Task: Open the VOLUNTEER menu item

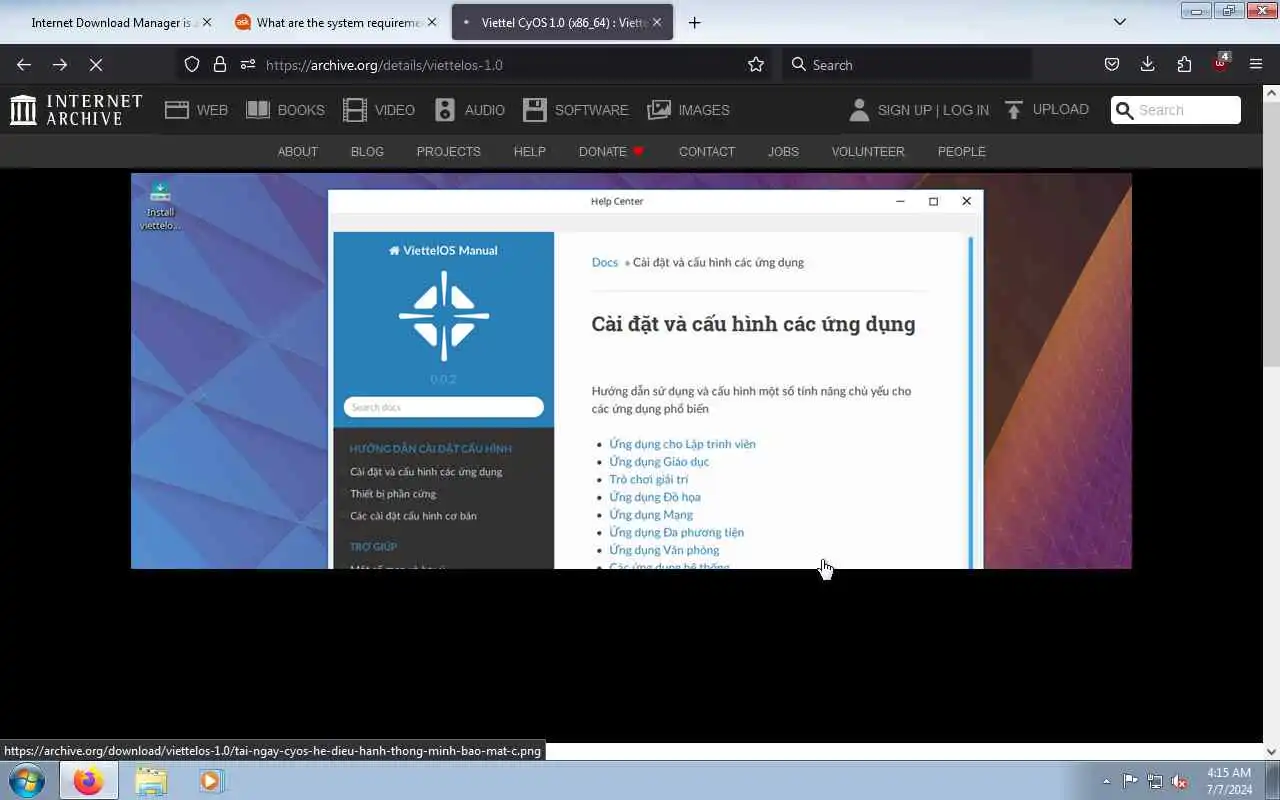Action: click(868, 151)
